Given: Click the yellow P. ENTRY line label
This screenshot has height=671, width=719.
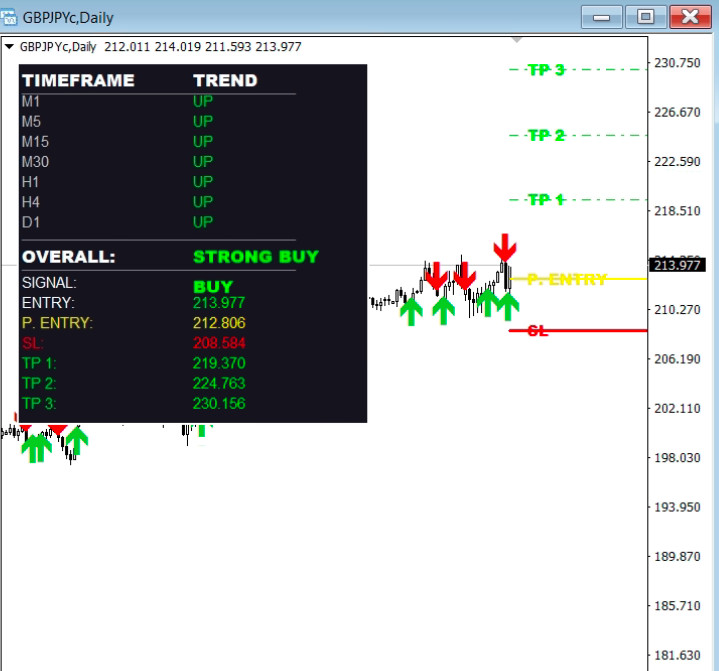Looking at the screenshot, I should click(567, 279).
